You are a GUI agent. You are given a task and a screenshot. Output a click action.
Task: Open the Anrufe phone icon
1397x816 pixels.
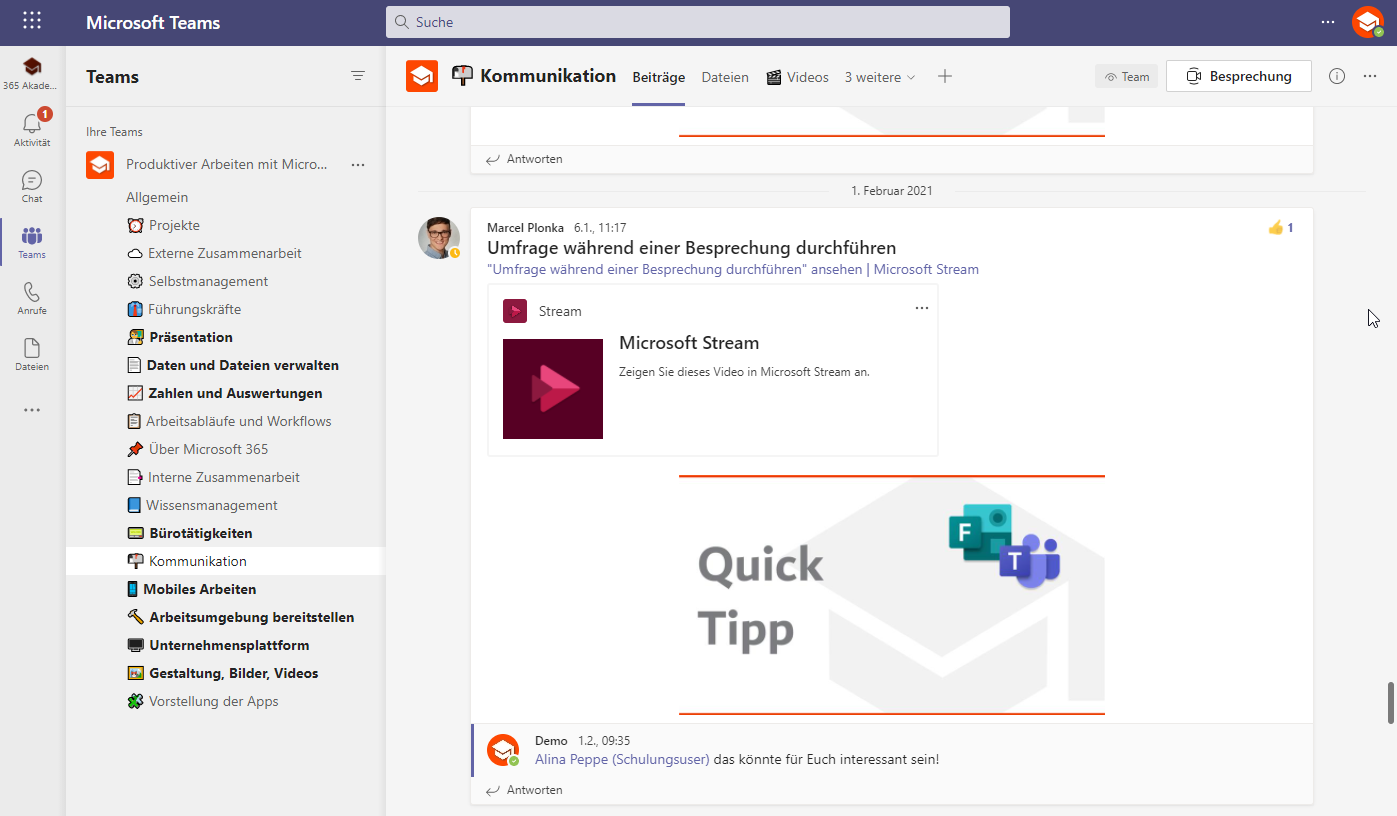(x=32, y=292)
